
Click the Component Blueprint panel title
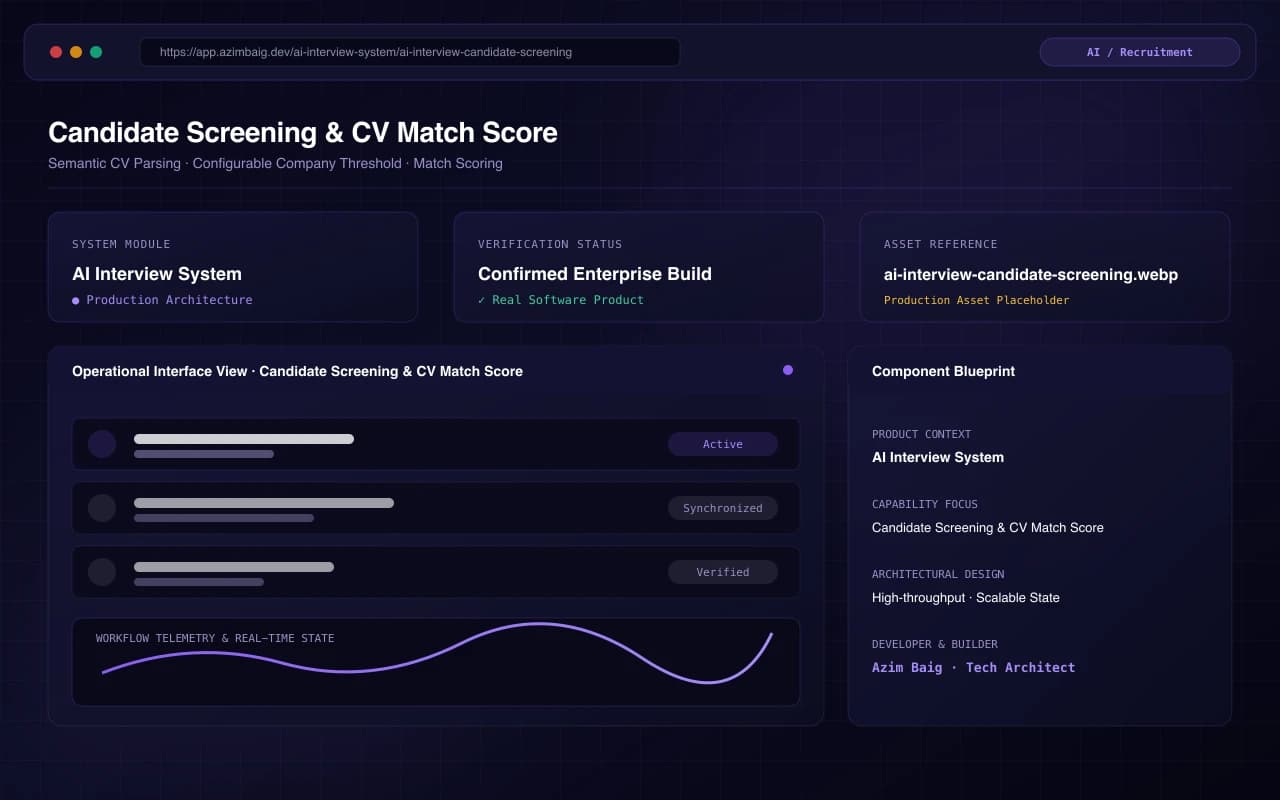[x=943, y=371]
